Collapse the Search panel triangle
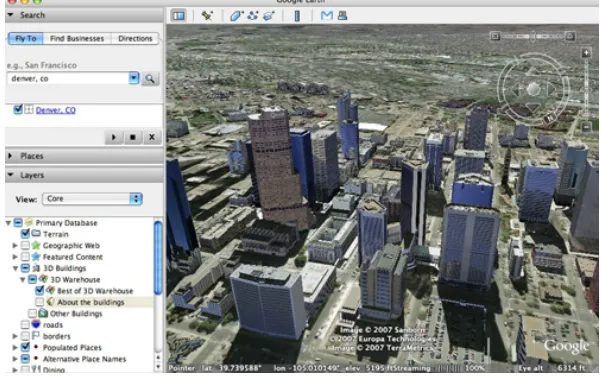Screen dimensions: 601x376 [11, 15]
